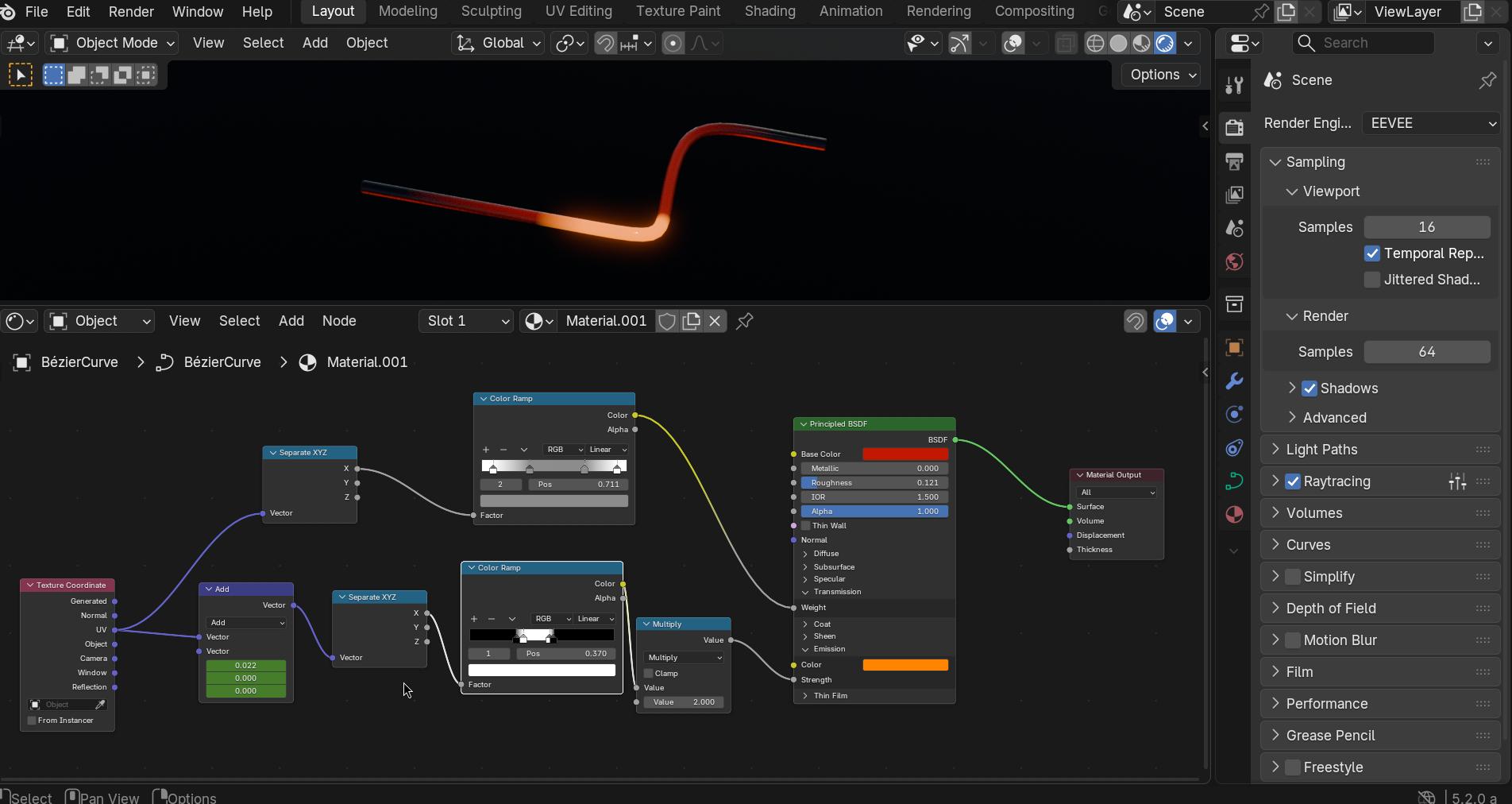This screenshot has height=804, width=1512.
Task: Open the Render properties tab icon
Action: pyautogui.click(x=1234, y=127)
